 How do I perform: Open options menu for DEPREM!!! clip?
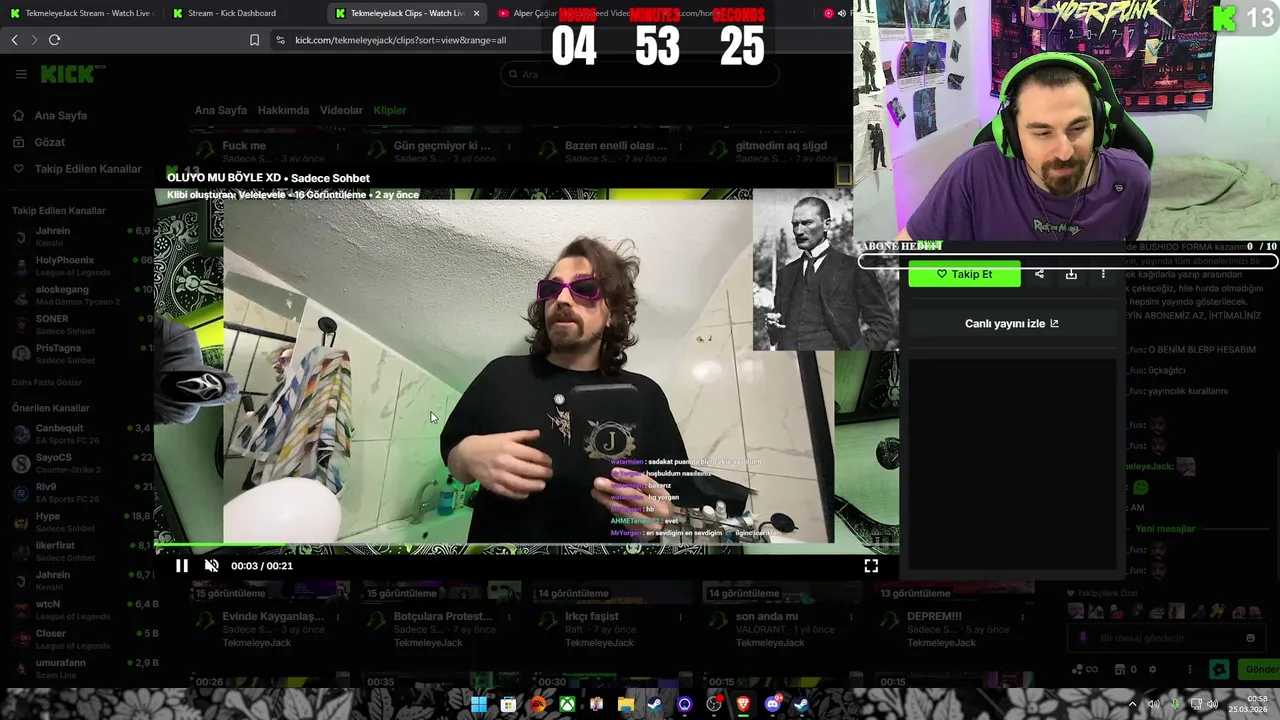pos(1022,618)
